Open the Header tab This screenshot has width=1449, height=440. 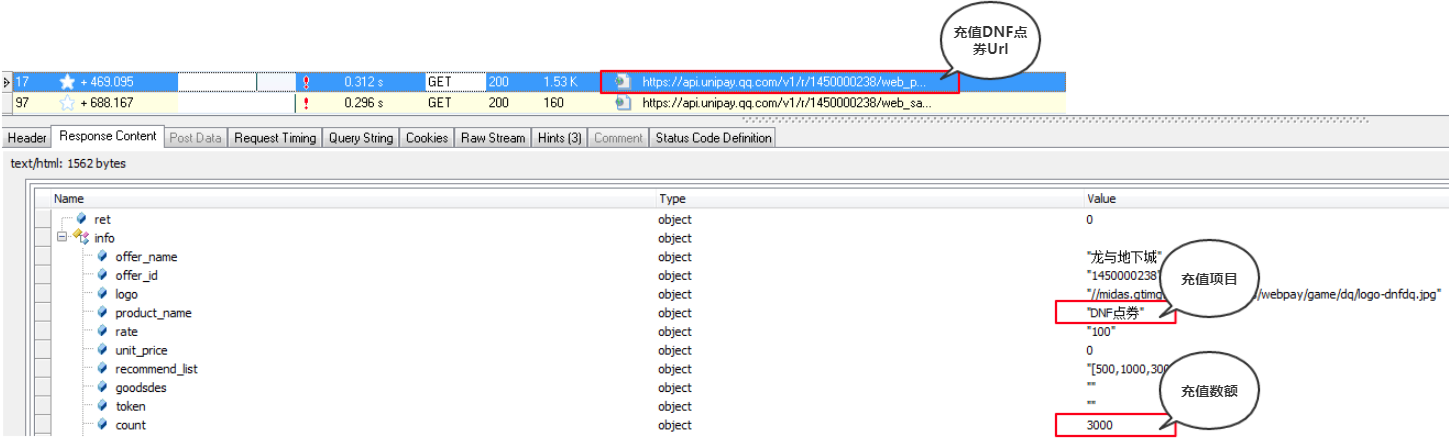(27, 138)
